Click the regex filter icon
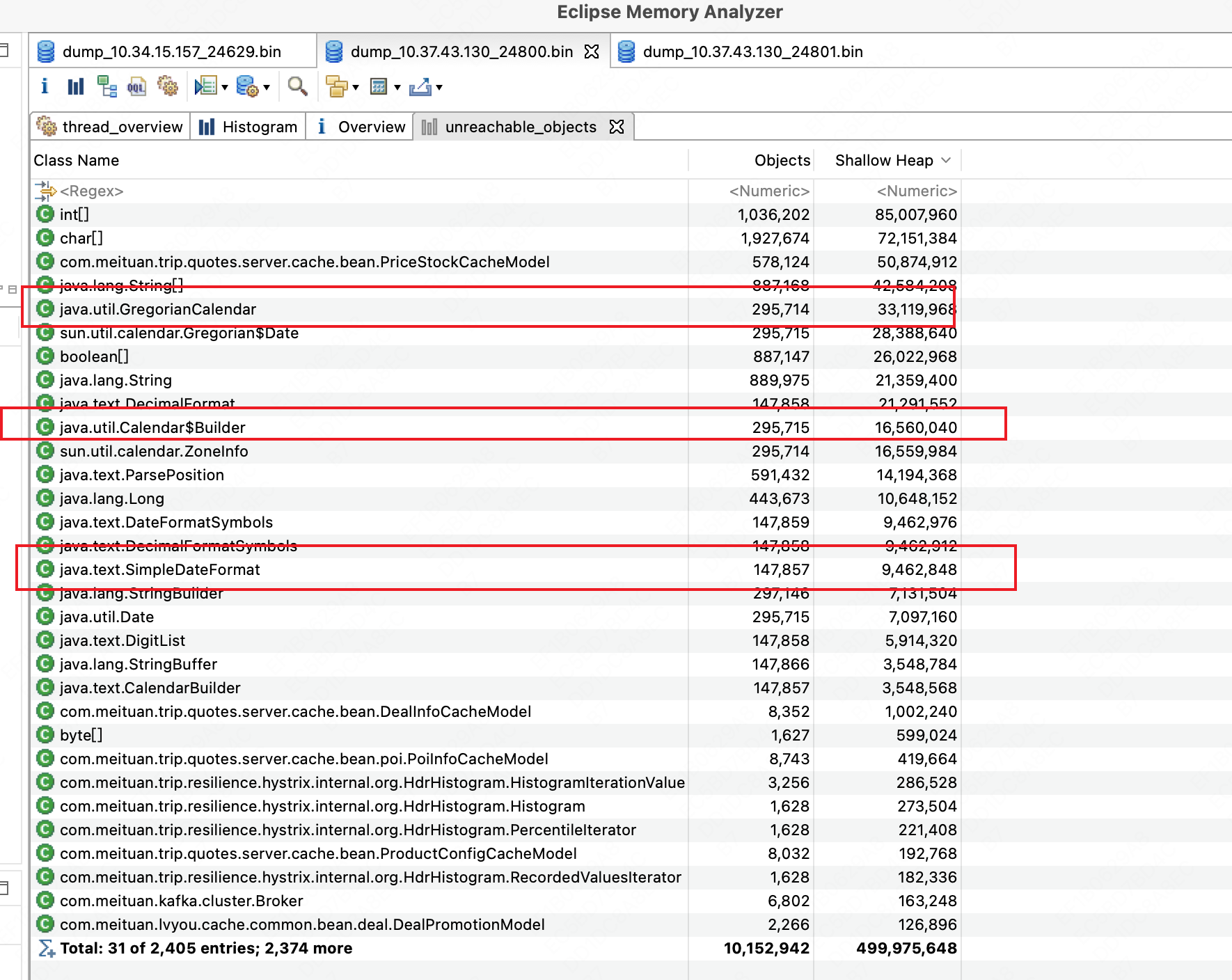The height and width of the screenshot is (980, 1232). coord(45,191)
